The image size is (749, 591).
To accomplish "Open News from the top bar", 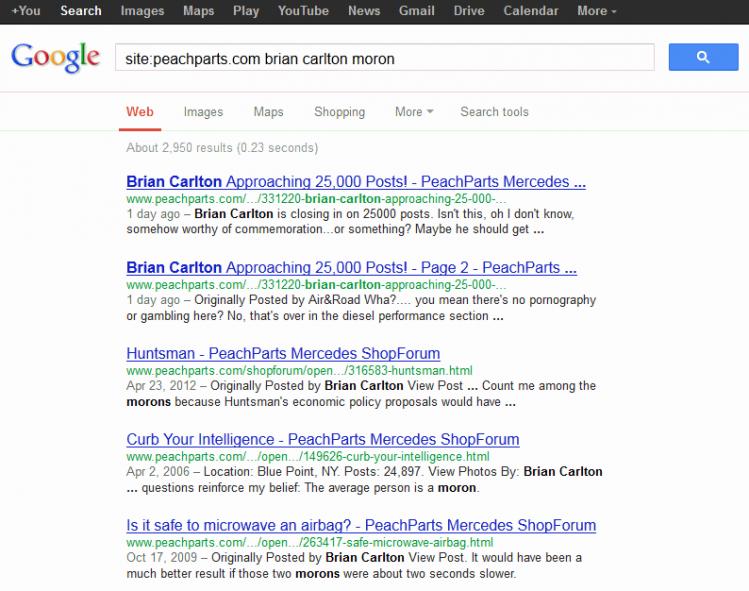I will tap(364, 11).
